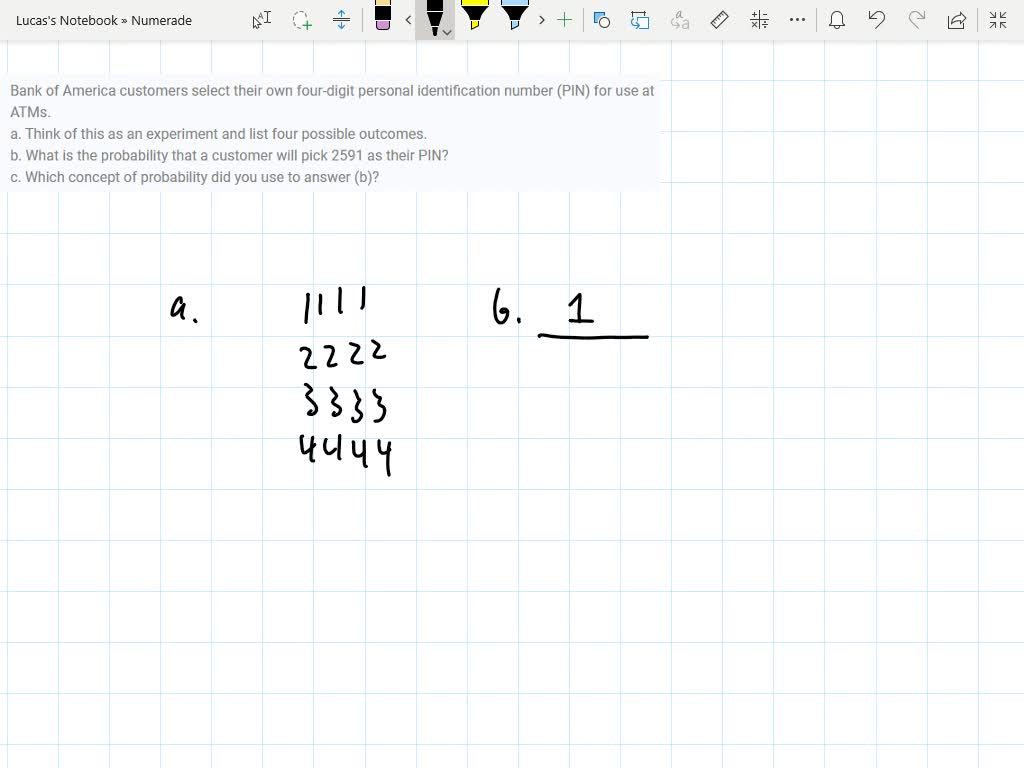Click the Insert Space tool
This screenshot has height=768, width=1024.
point(341,20)
